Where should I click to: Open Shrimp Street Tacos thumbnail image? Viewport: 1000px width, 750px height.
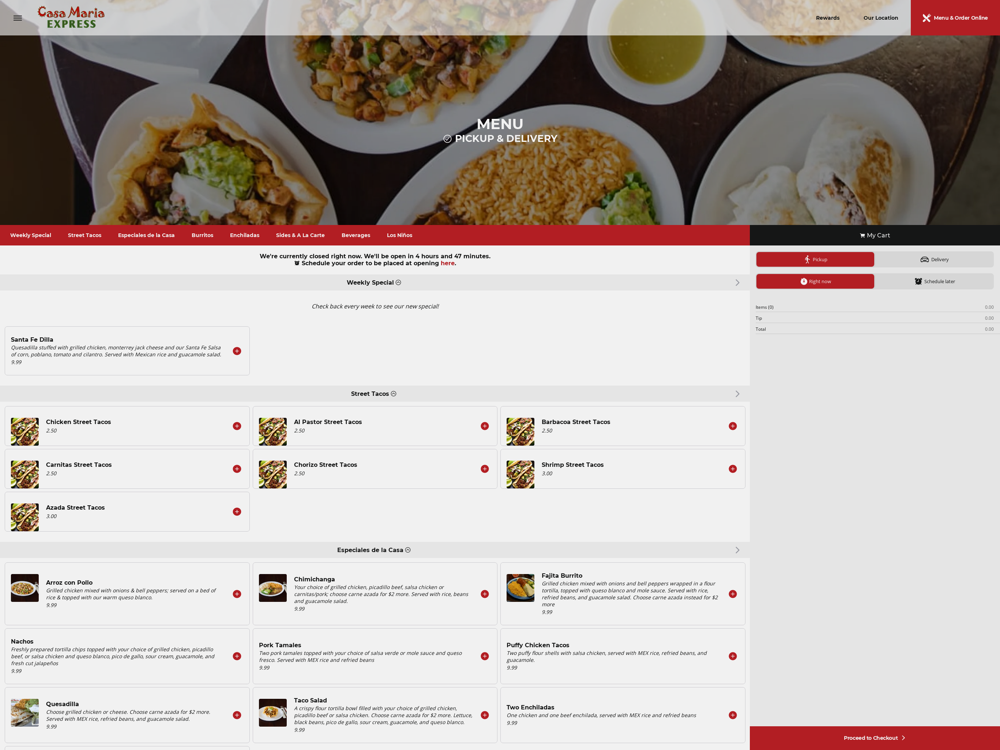click(x=520, y=474)
